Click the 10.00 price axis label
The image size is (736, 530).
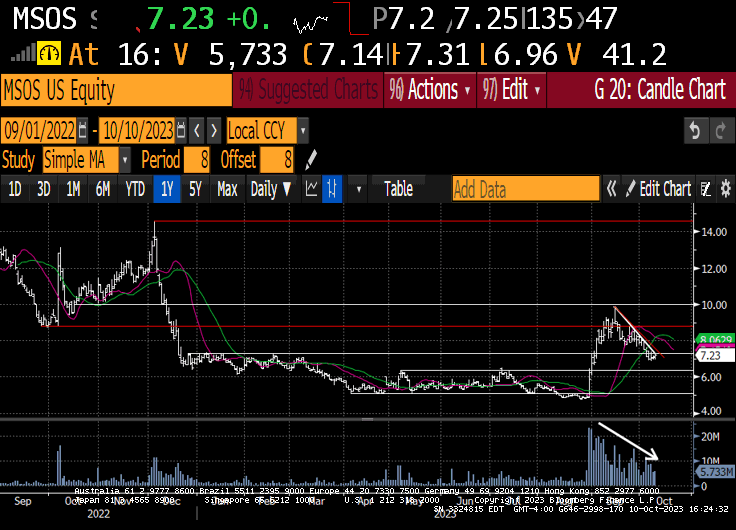(714, 305)
